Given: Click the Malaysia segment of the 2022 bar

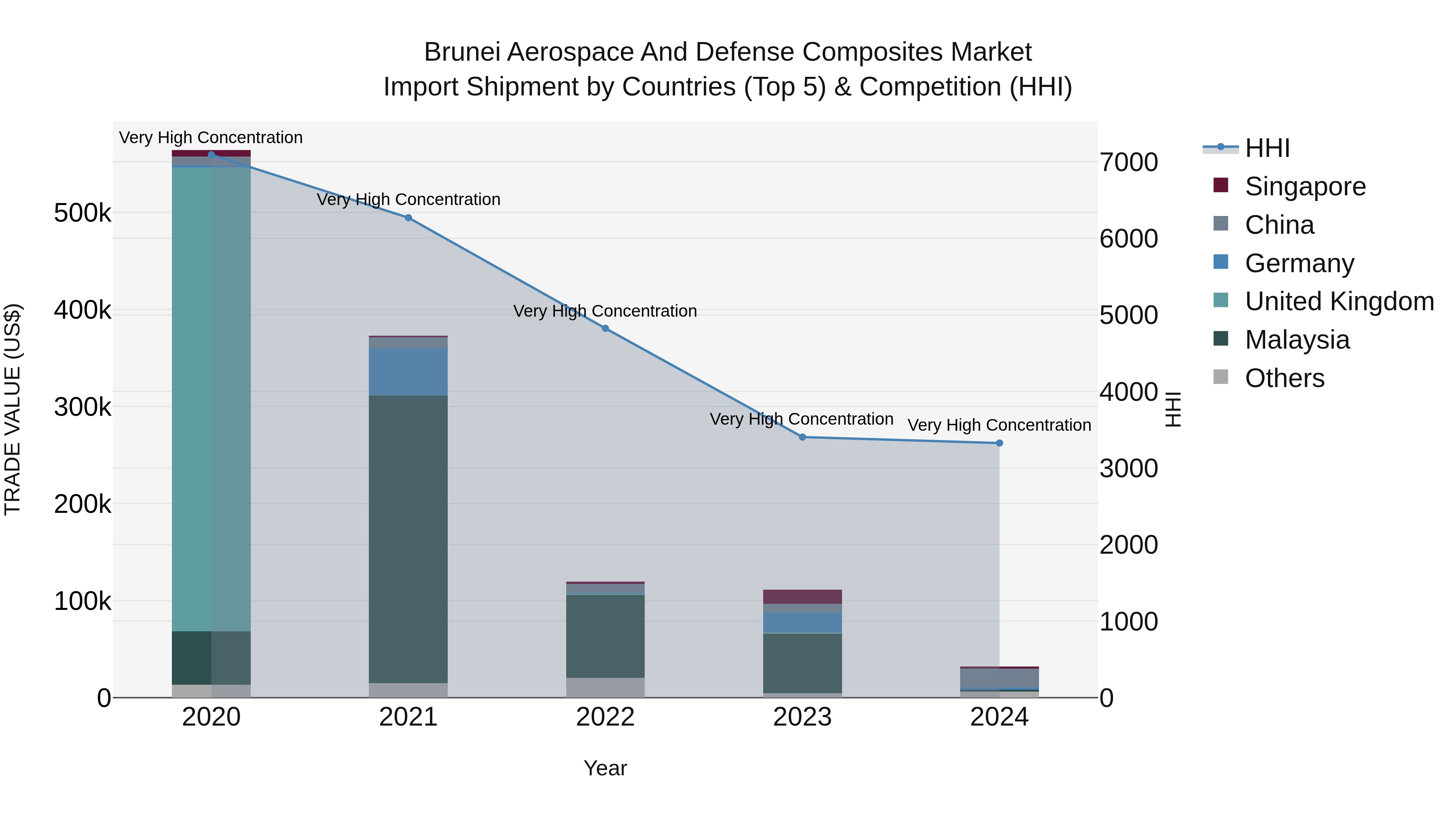Looking at the screenshot, I should [605, 637].
